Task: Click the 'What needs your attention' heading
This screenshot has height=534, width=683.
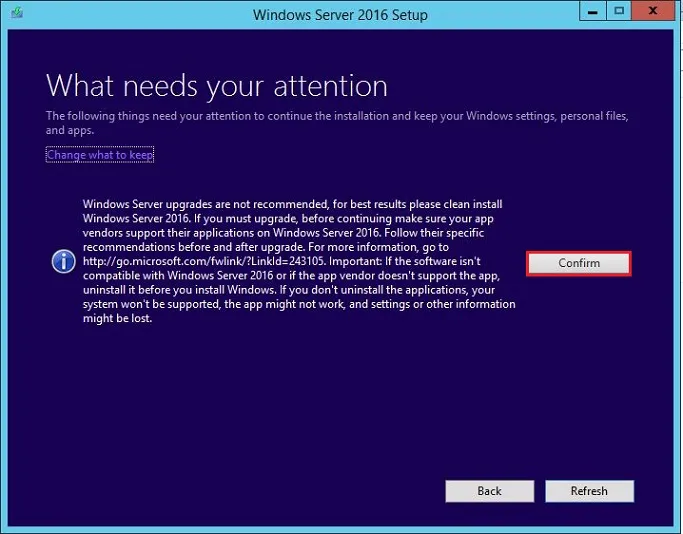Action: click(x=217, y=86)
